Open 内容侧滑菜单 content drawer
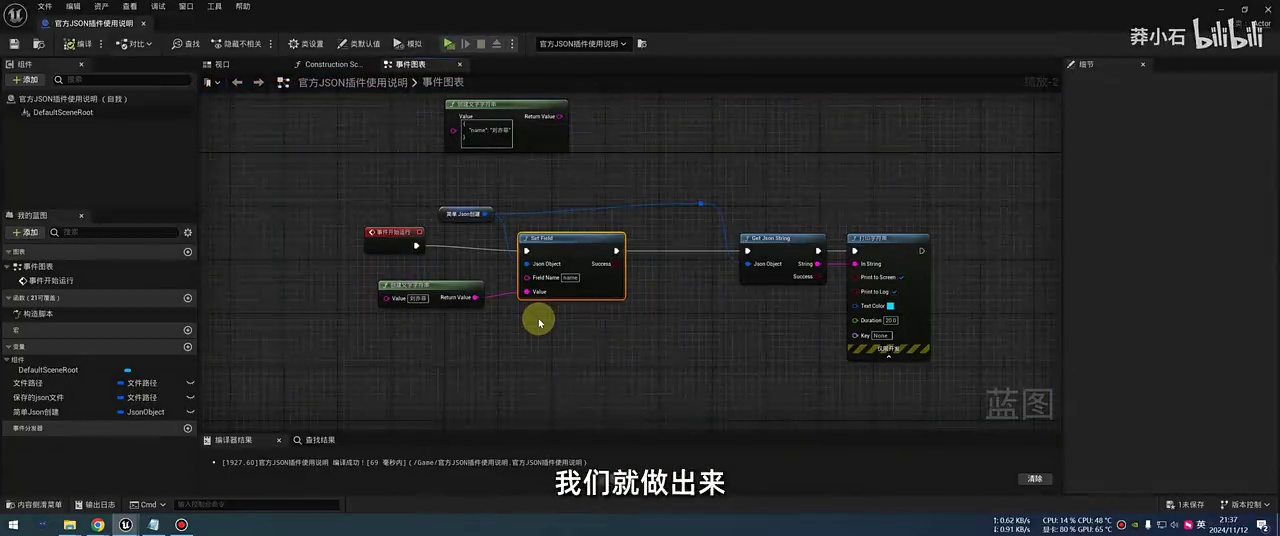The image size is (1280, 536). pos(34,505)
